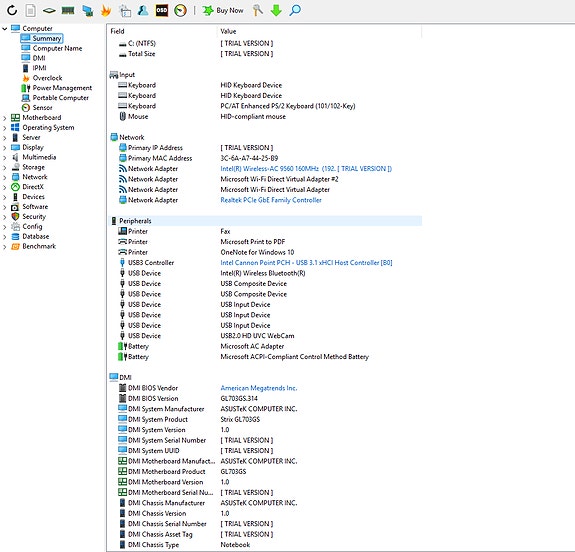The width and height of the screenshot is (575, 552).
Task: Select Power Management in the tree
Action: pos(62,88)
